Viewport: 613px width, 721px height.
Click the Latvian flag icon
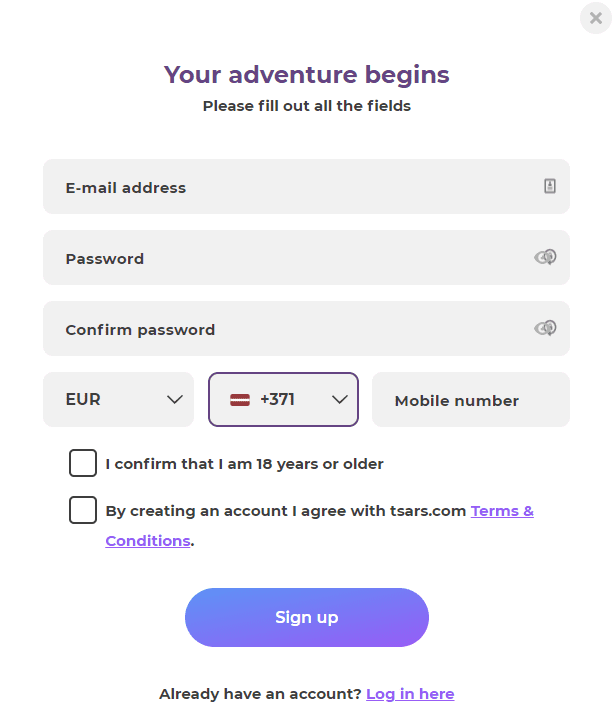click(x=240, y=400)
